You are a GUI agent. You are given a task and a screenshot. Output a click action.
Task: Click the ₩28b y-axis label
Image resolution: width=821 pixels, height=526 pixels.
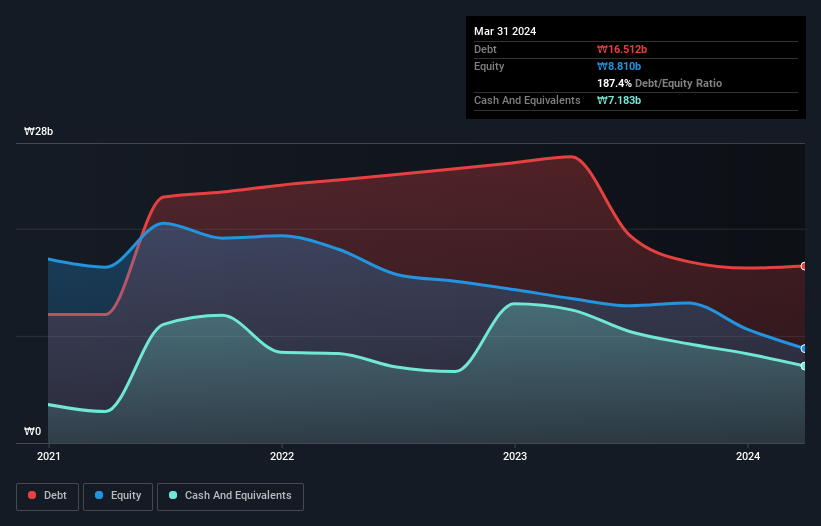click(x=38, y=131)
